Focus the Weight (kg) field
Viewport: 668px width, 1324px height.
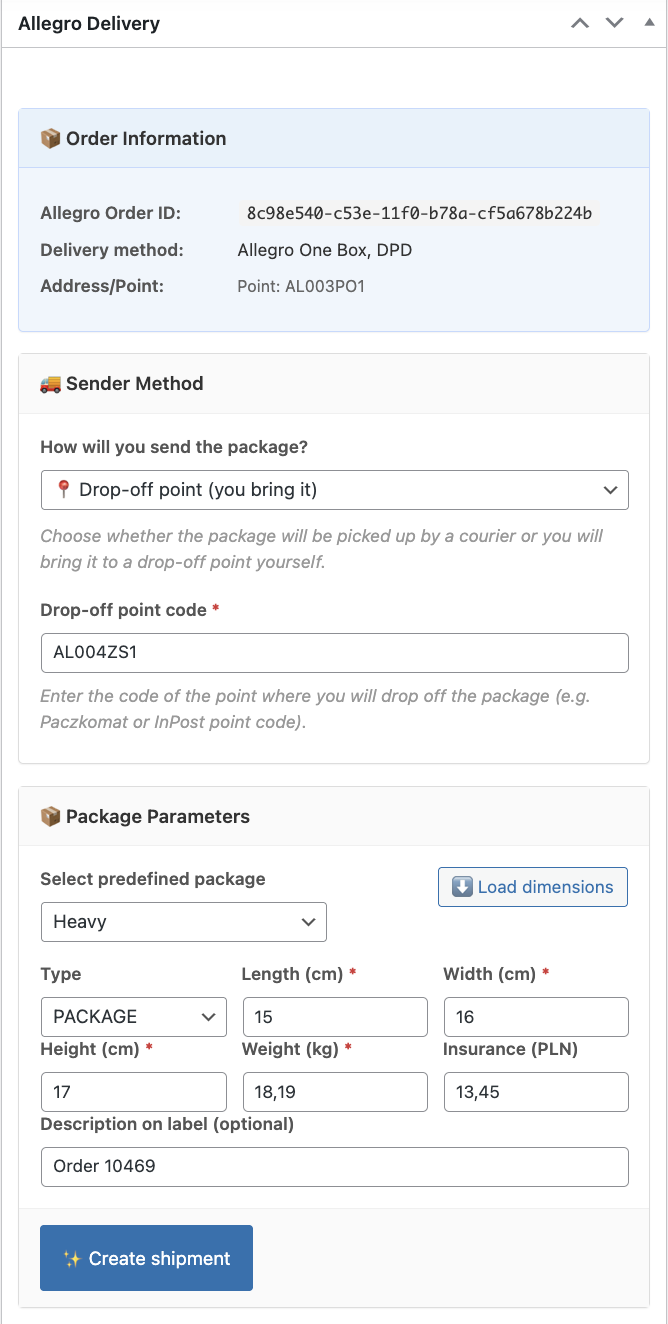coord(334,1092)
